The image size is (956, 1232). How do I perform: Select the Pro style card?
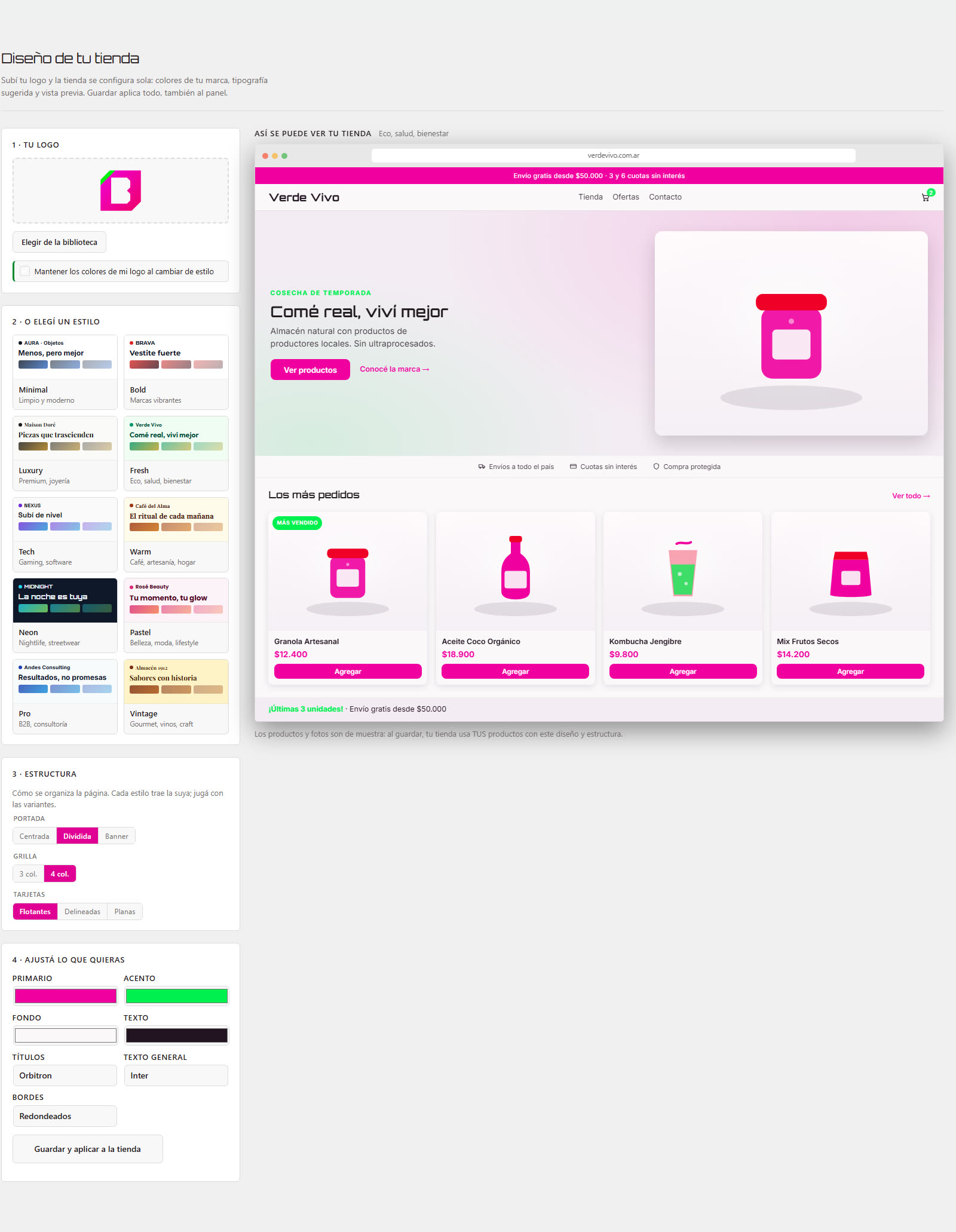point(65,697)
